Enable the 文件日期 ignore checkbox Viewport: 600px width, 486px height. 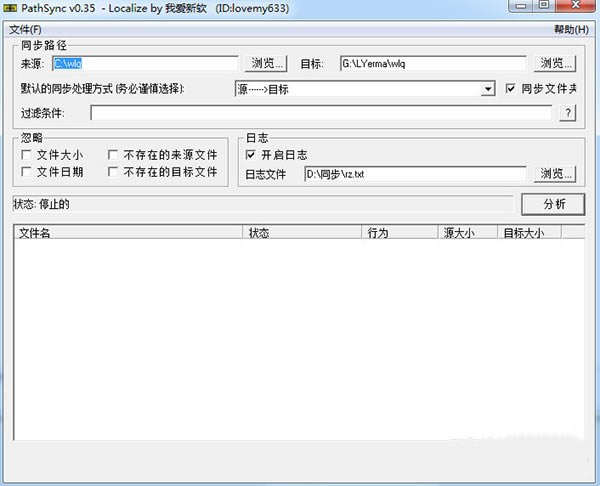click(27, 172)
